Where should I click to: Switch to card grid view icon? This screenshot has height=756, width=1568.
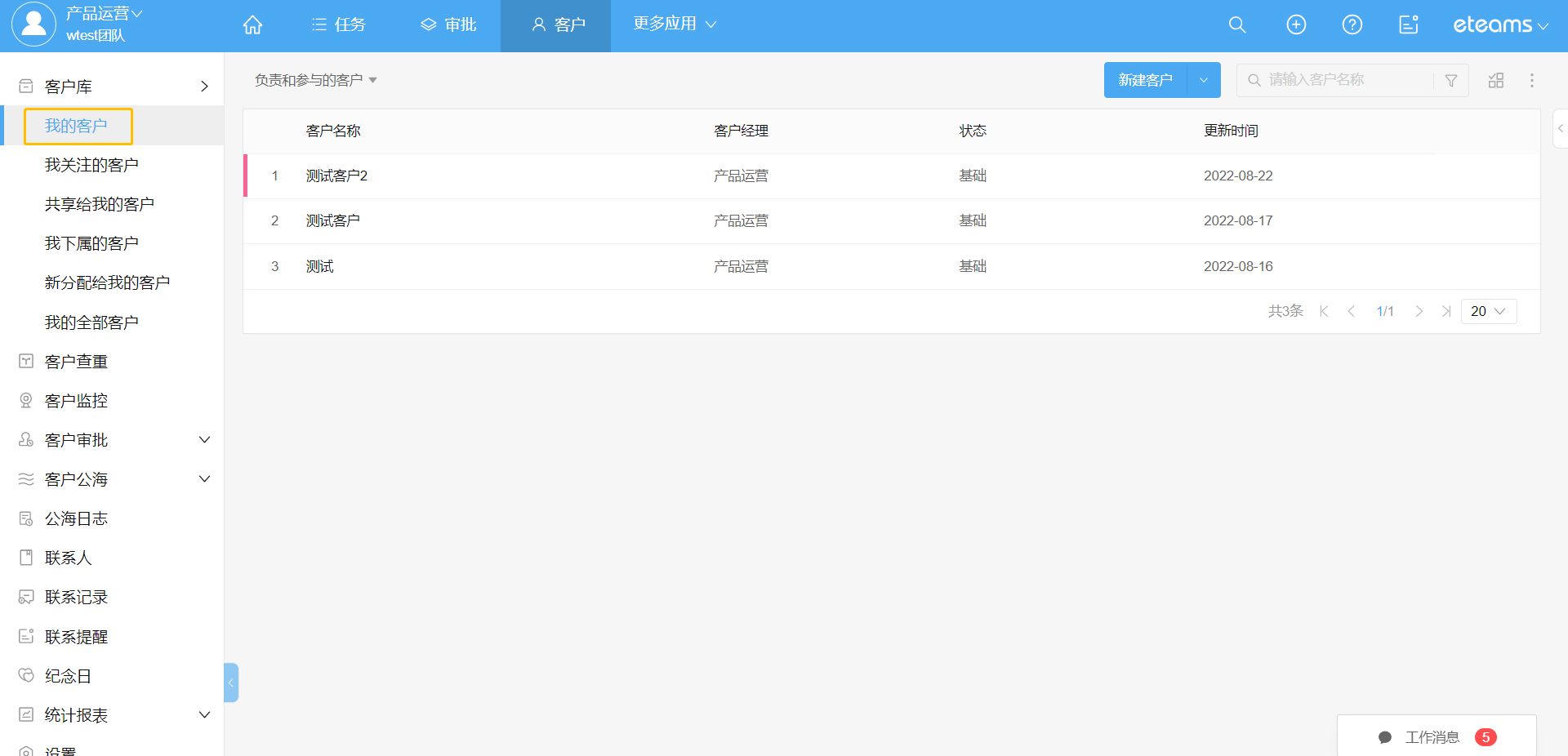1496,80
